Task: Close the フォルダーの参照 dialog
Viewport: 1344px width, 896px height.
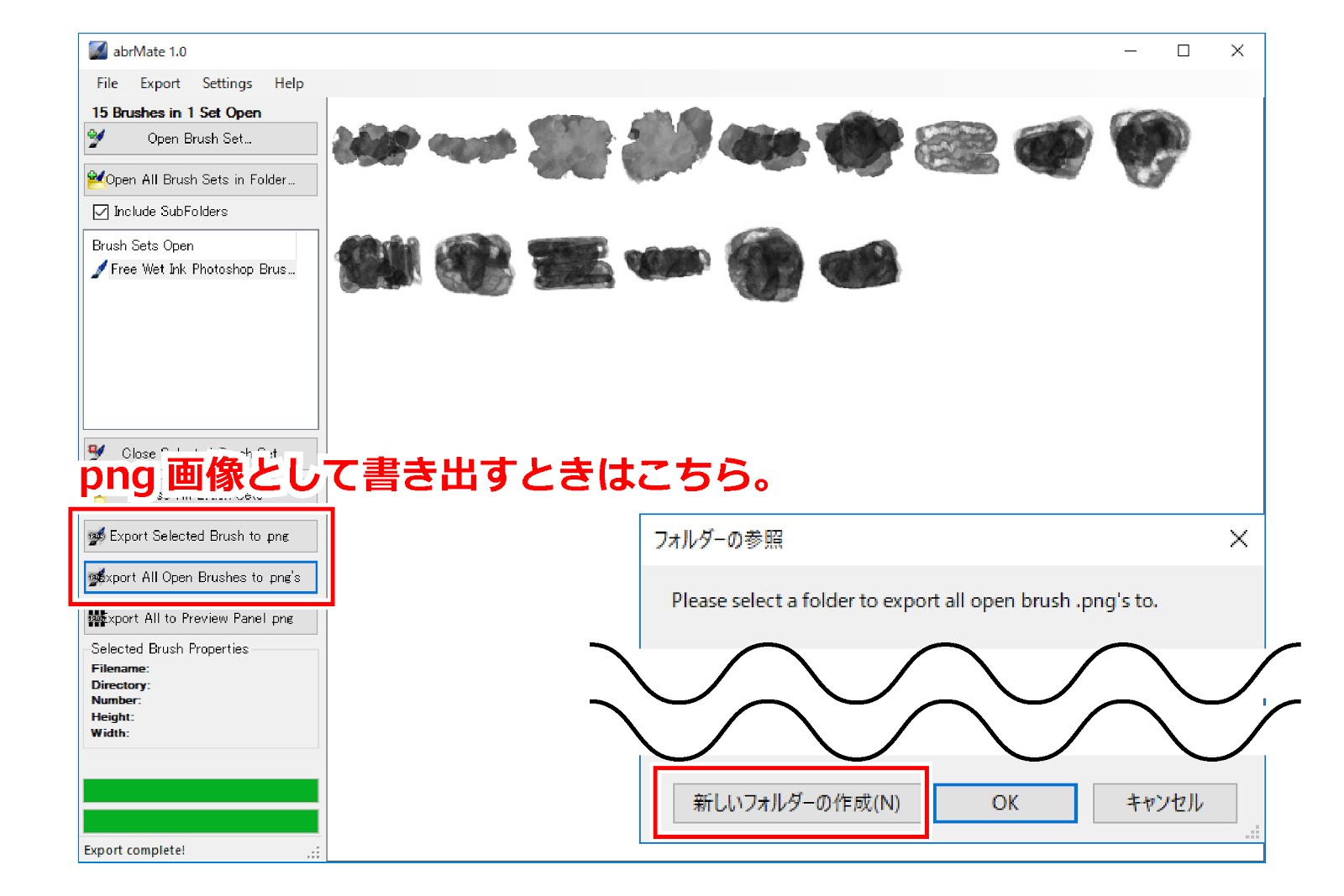Action: [x=1238, y=539]
